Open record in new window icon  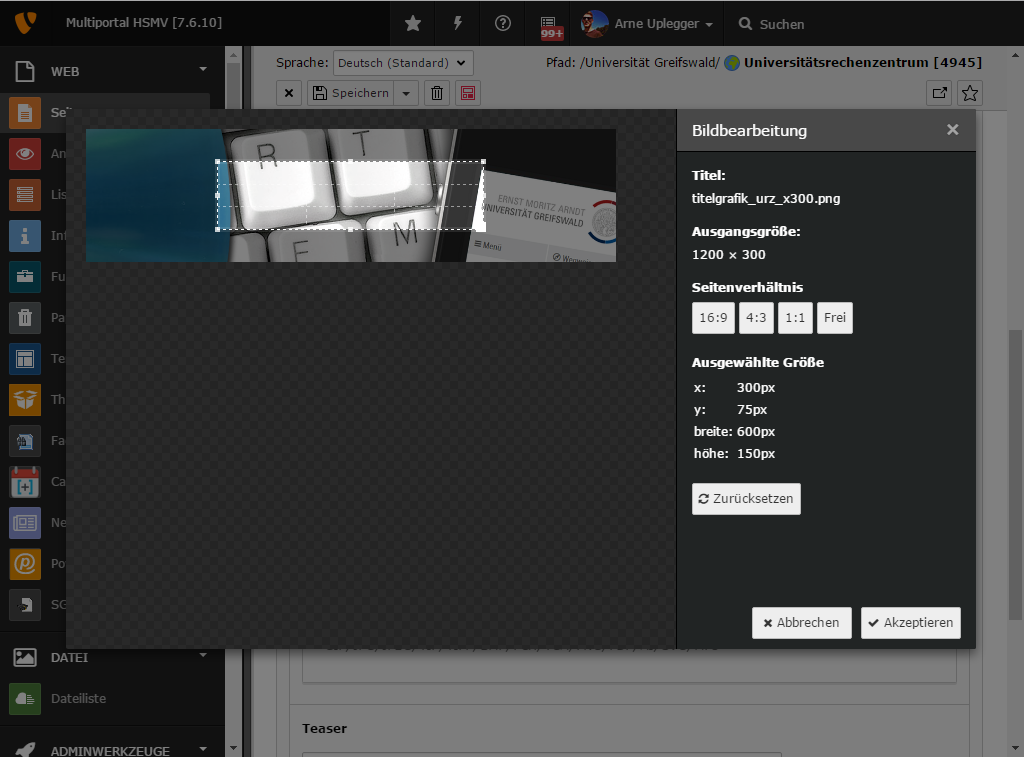(x=939, y=93)
